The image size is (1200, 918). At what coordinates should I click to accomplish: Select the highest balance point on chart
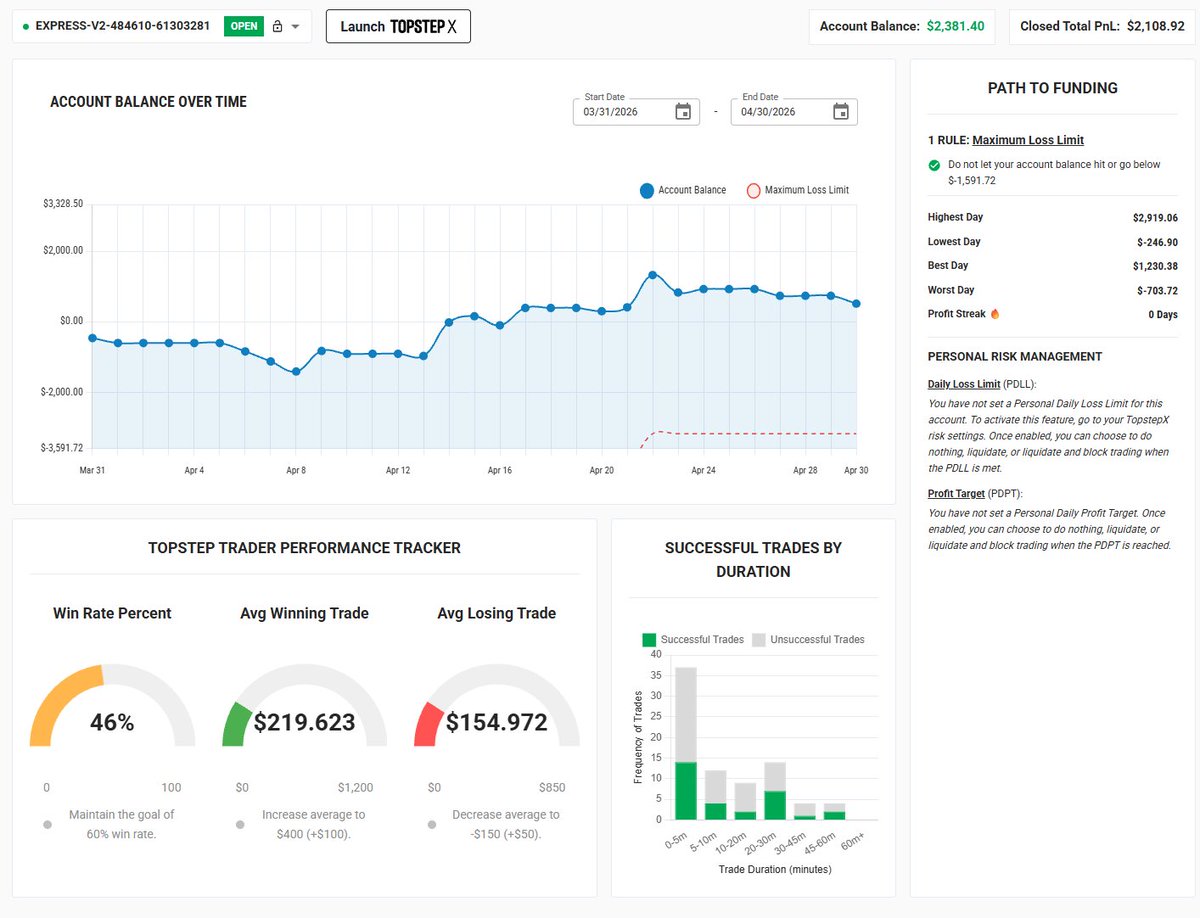652,274
